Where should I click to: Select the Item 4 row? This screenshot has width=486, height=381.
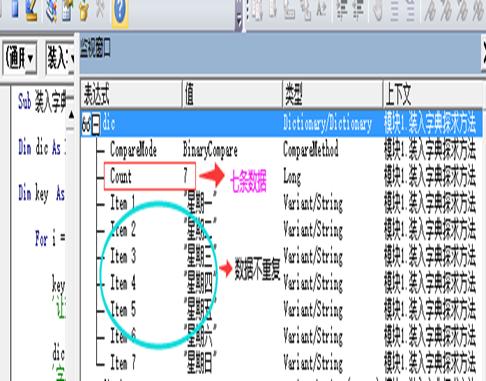click(282, 283)
